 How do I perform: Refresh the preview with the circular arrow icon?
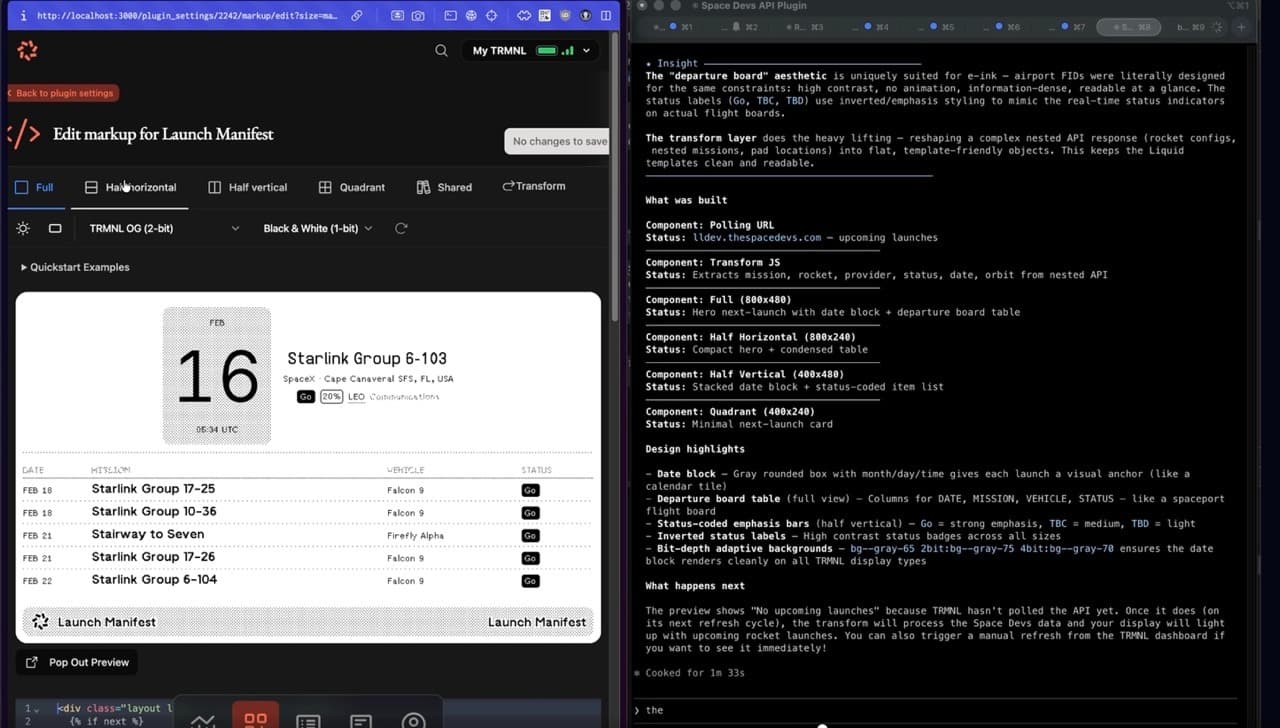(x=401, y=228)
